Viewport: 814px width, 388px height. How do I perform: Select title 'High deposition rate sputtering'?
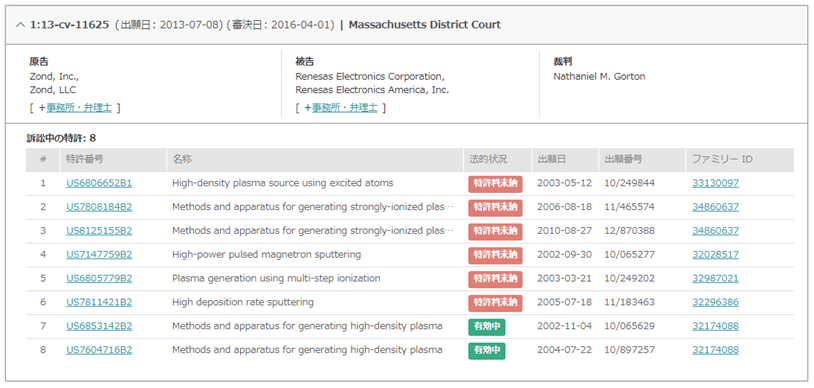point(242,302)
